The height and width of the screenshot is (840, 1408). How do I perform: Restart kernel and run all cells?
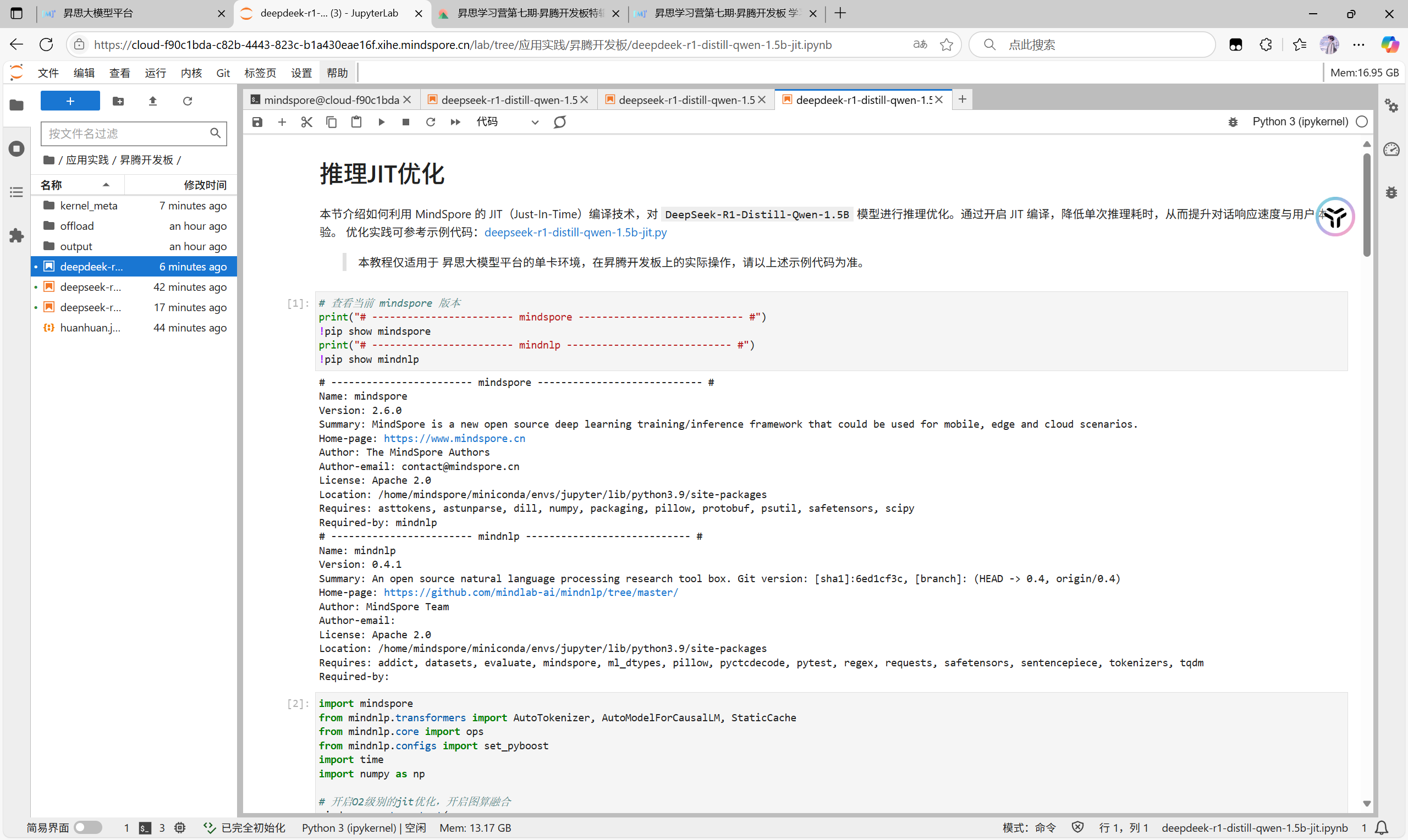(455, 121)
